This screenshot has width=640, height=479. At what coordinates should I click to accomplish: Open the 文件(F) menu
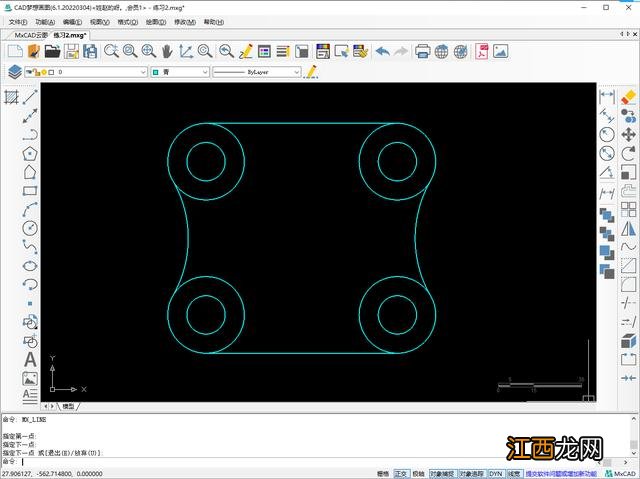pyautogui.click(x=18, y=21)
